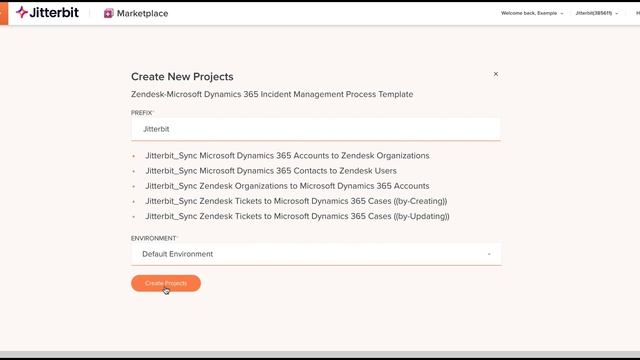Screen dimensions: 640x360
Task: Click the Create New Projects heading
Action: click(x=182, y=77)
